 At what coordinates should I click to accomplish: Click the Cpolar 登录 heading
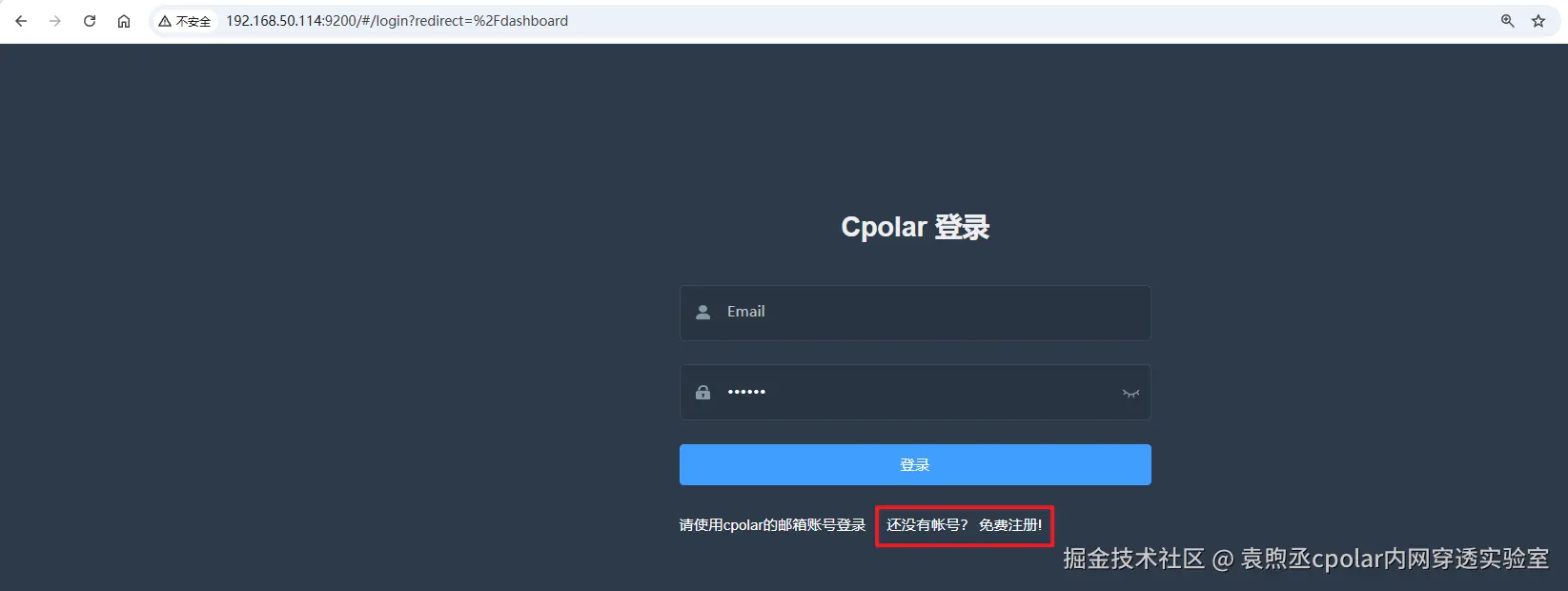click(915, 227)
